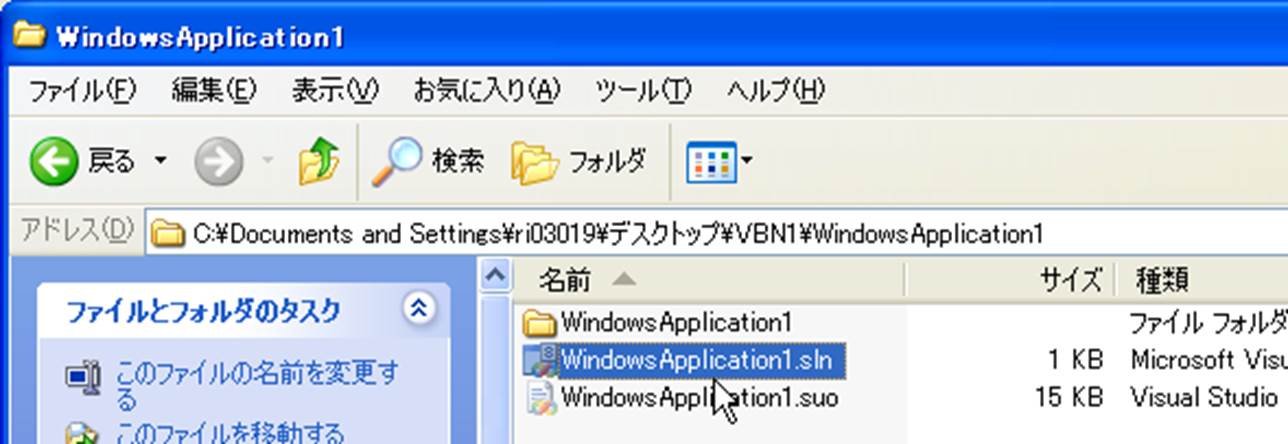This screenshot has width=1288, height=444.
Task: Click the Up folder icon
Action: click(x=319, y=162)
